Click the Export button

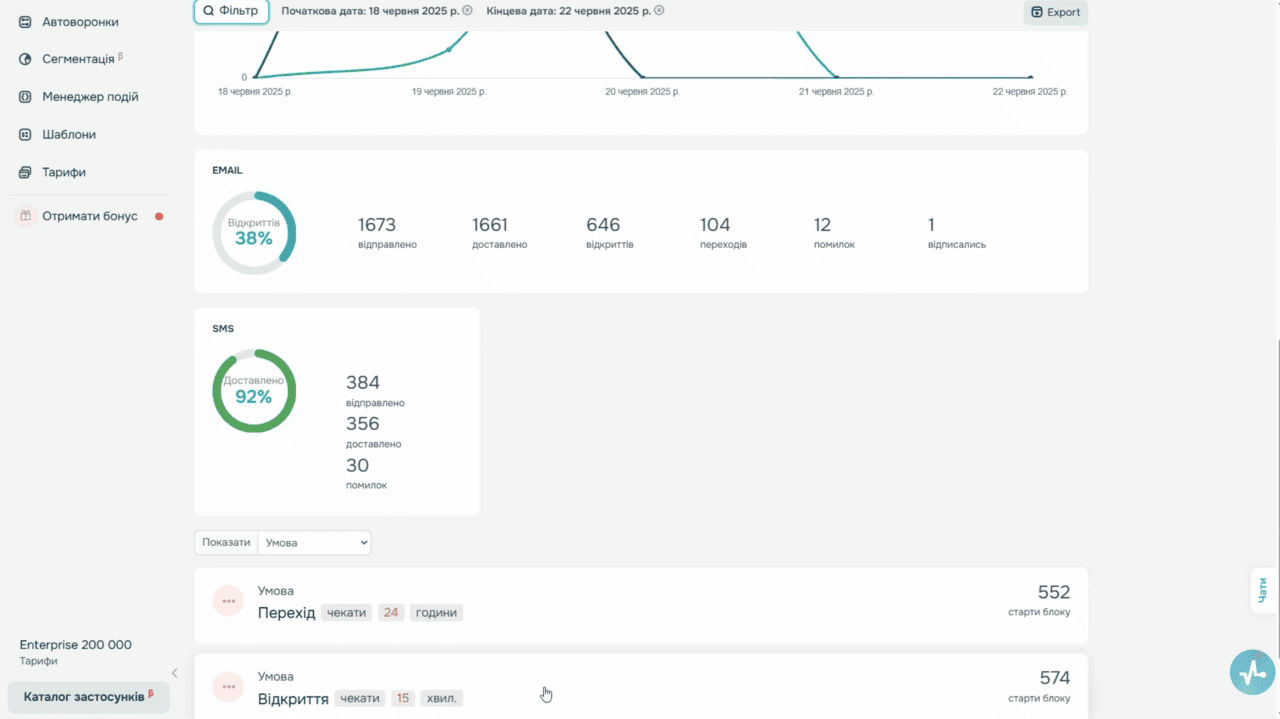1056,12
